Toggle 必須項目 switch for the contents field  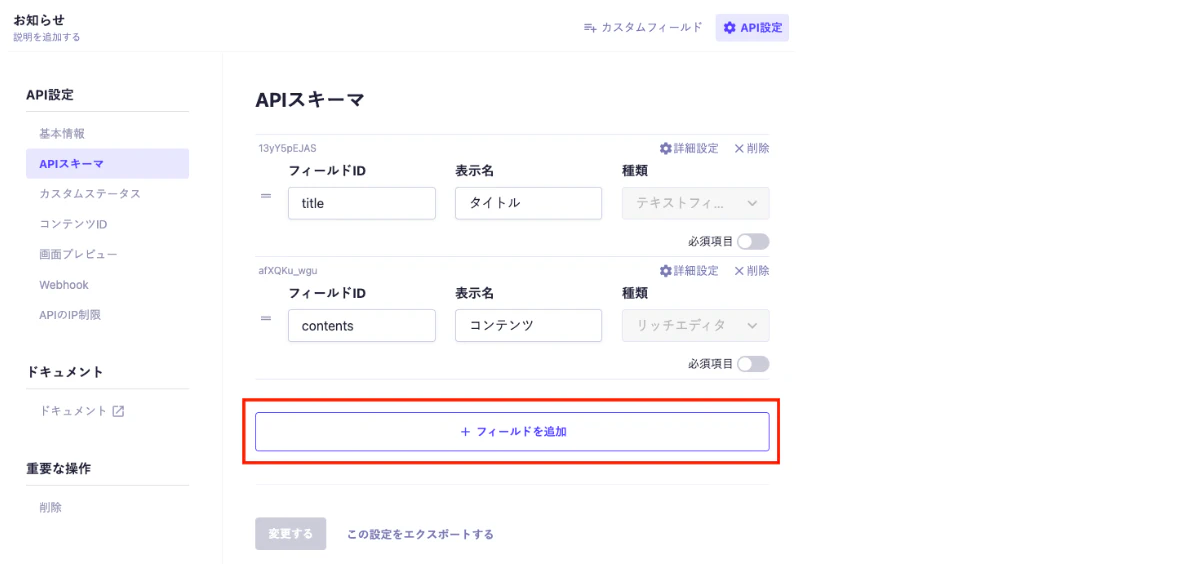click(753, 364)
